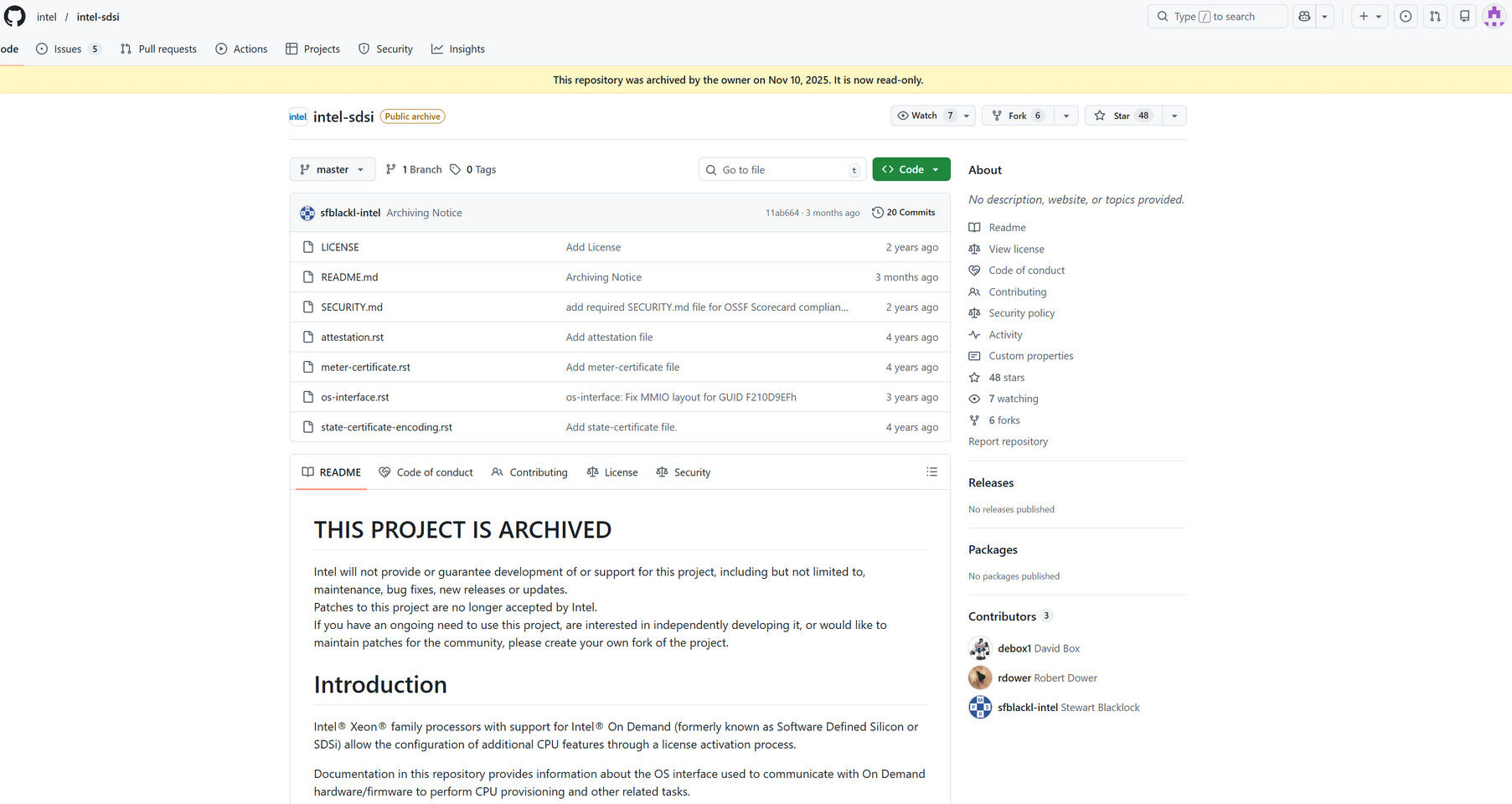This screenshot has width=1512, height=804.
Task: Open the create new plus menu
Action: (1370, 16)
